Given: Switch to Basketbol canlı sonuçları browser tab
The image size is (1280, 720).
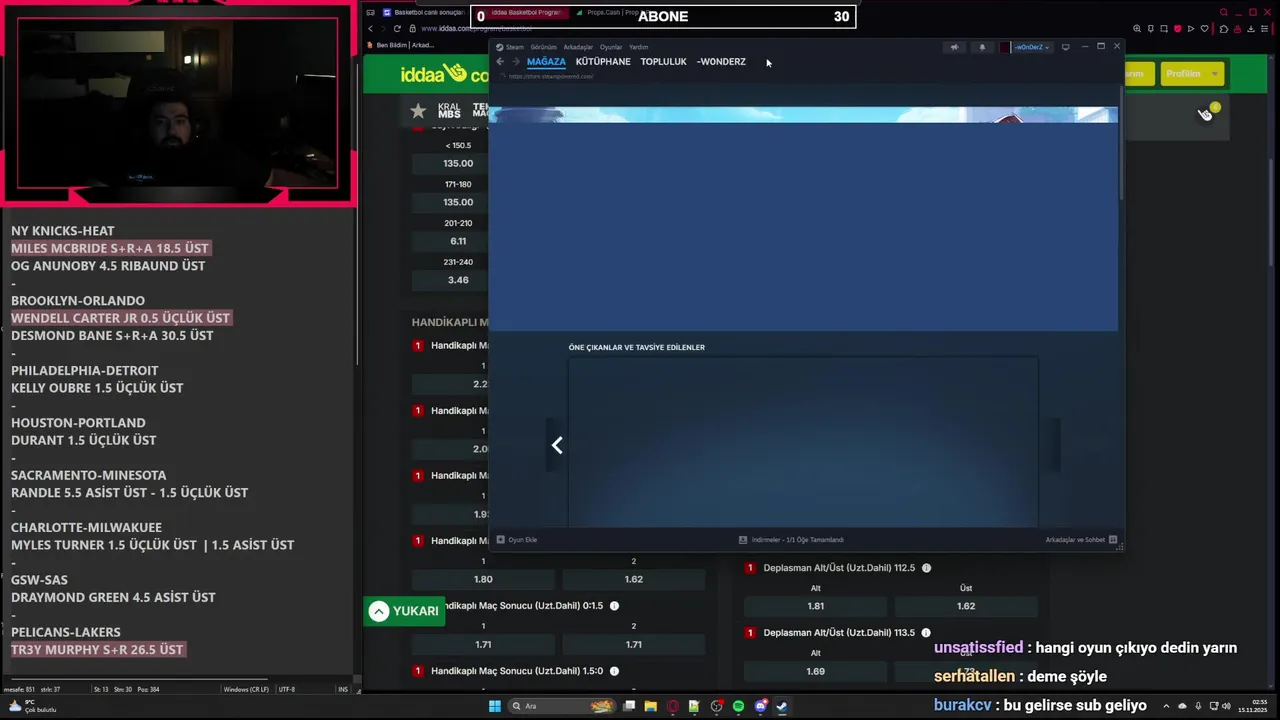Looking at the screenshot, I should 424,13.
